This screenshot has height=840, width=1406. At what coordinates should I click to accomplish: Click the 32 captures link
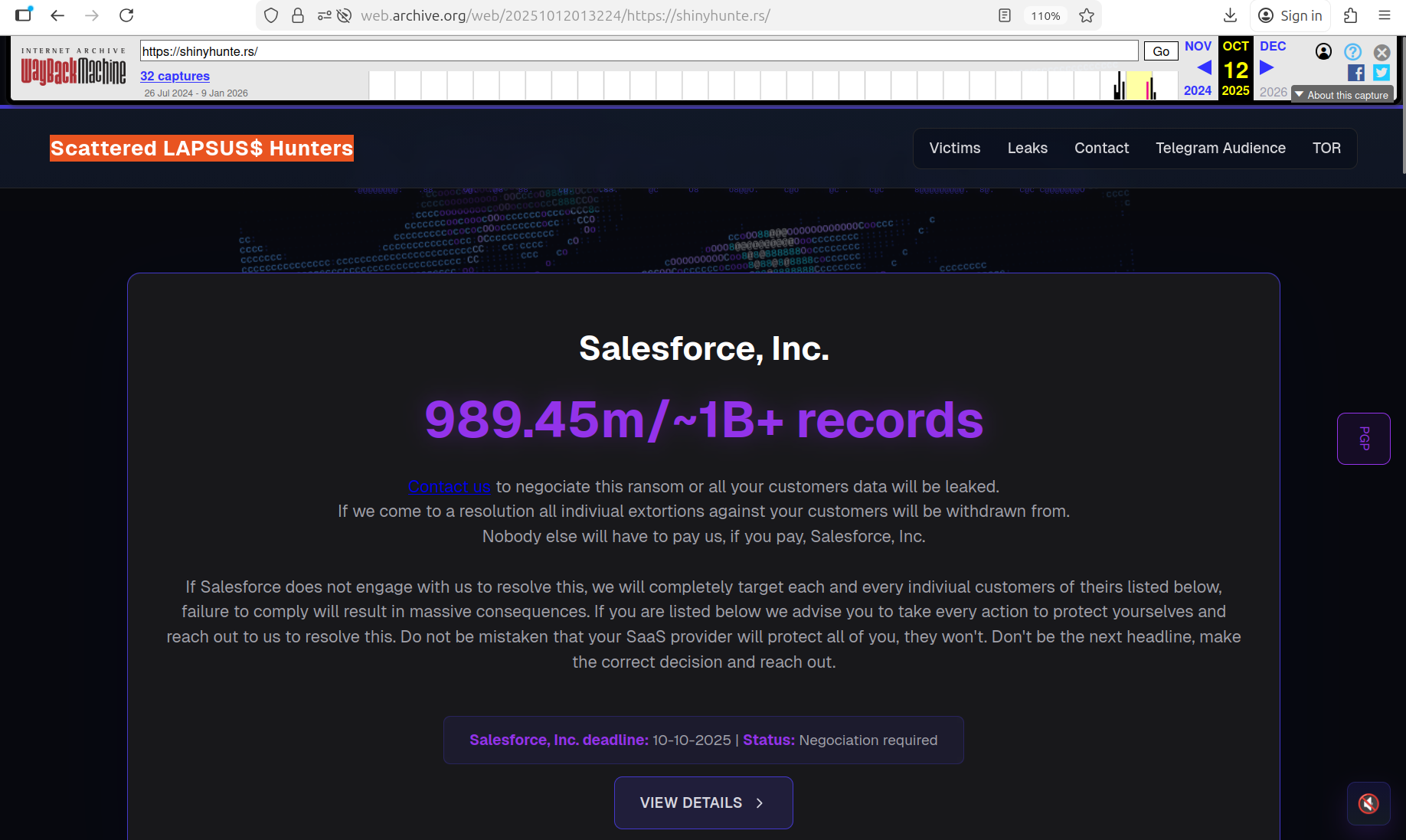[175, 76]
